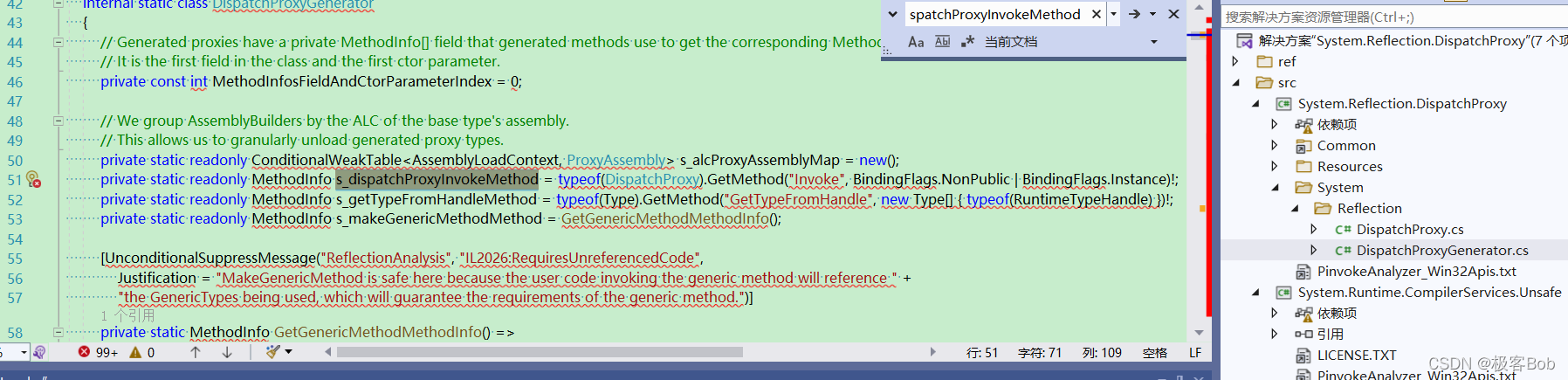Click the C# project icon of System.Reflection.DispatchProxy

click(1283, 103)
